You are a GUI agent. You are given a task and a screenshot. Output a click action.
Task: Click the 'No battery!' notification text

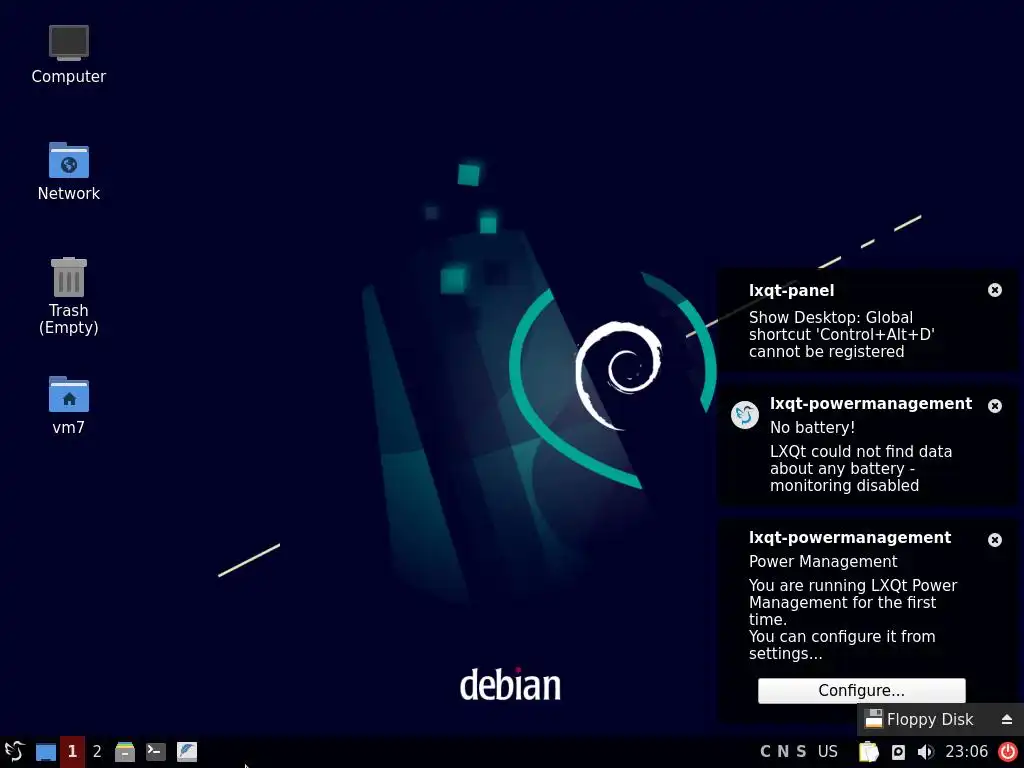pos(812,428)
